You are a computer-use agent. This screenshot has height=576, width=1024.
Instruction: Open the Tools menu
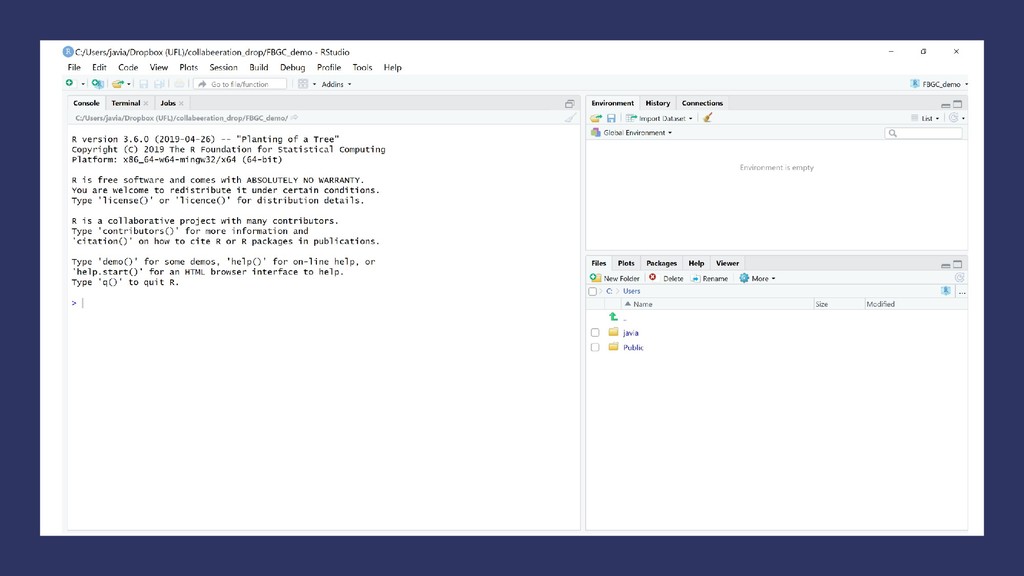[362, 67]
